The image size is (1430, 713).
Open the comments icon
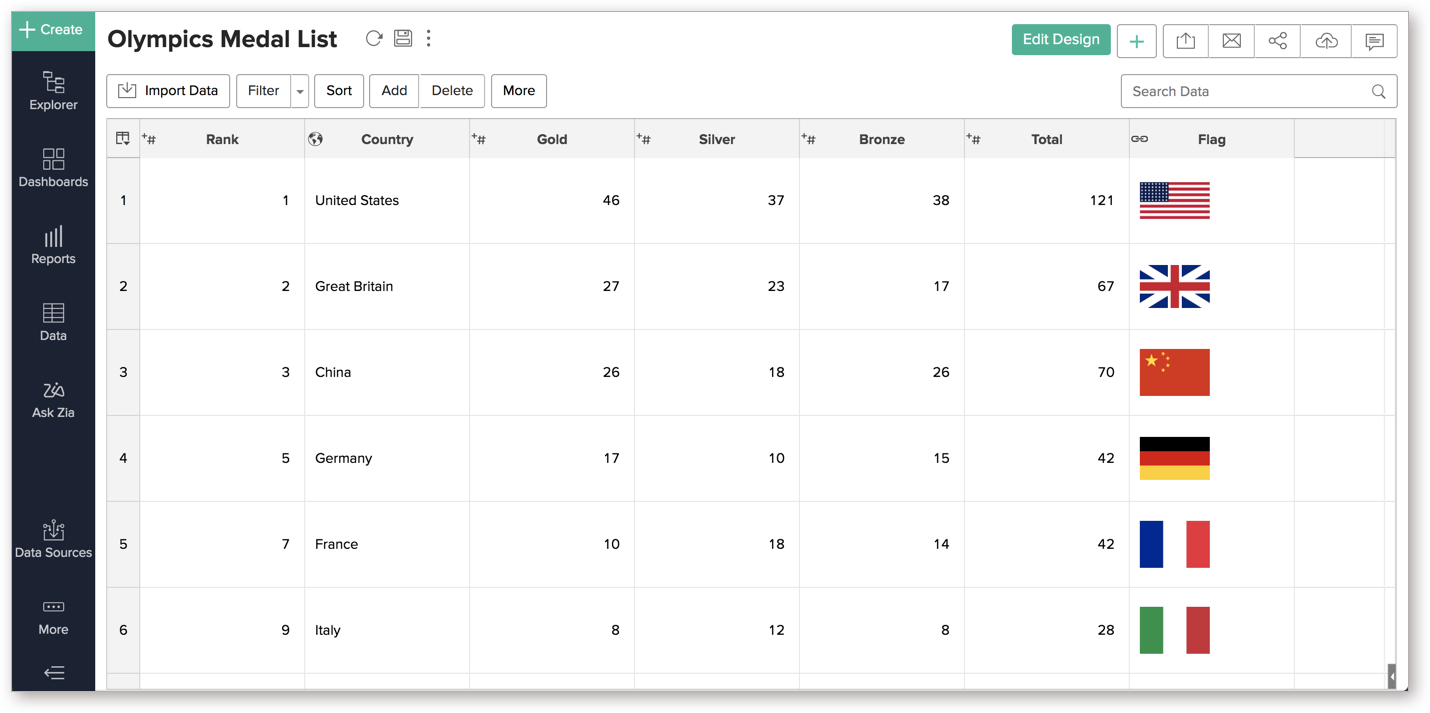(1374, 41)
